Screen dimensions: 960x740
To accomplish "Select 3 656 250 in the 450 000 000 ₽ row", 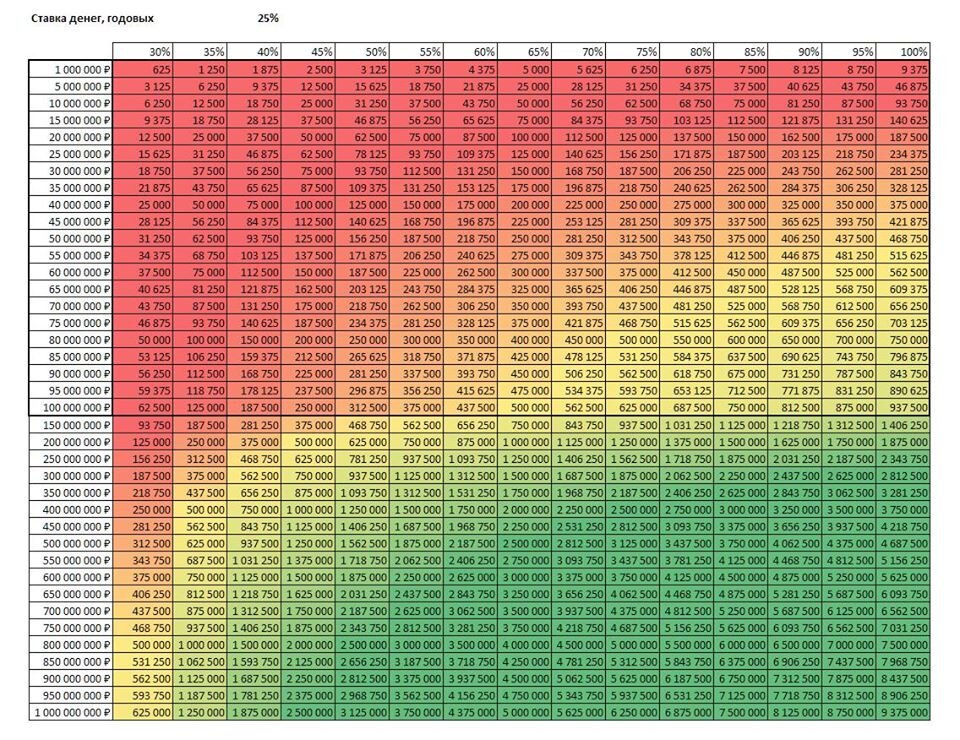I will 795,526.
